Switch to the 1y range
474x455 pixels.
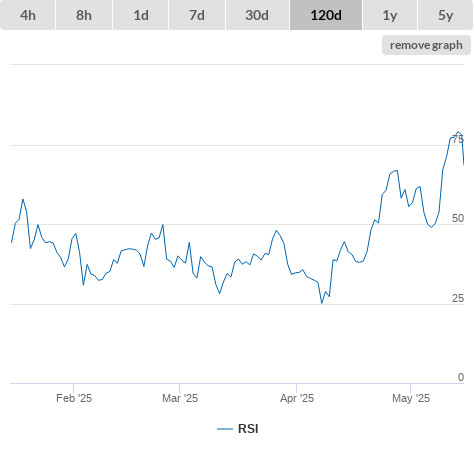390,15
